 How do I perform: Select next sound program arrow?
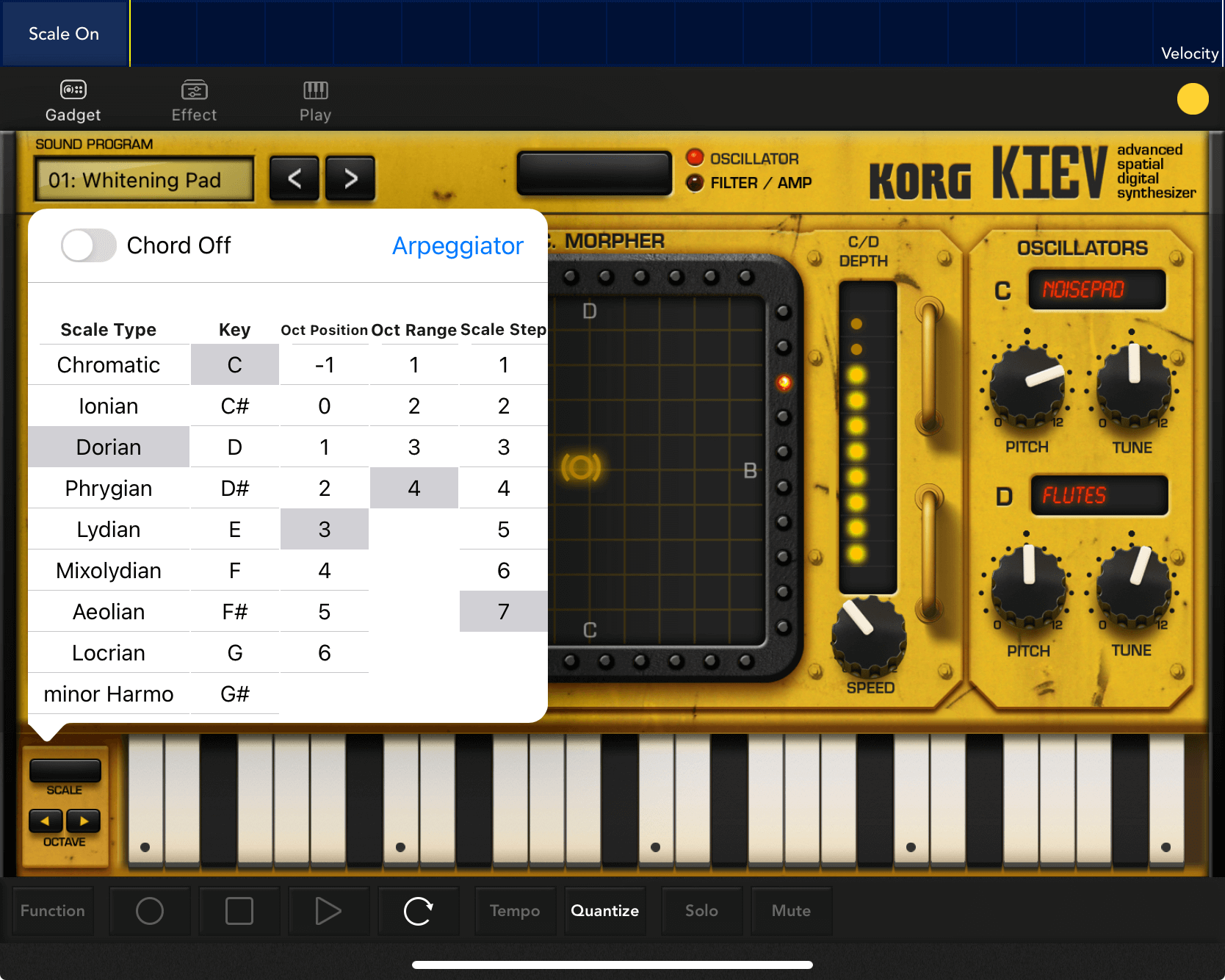click(350, 179)
